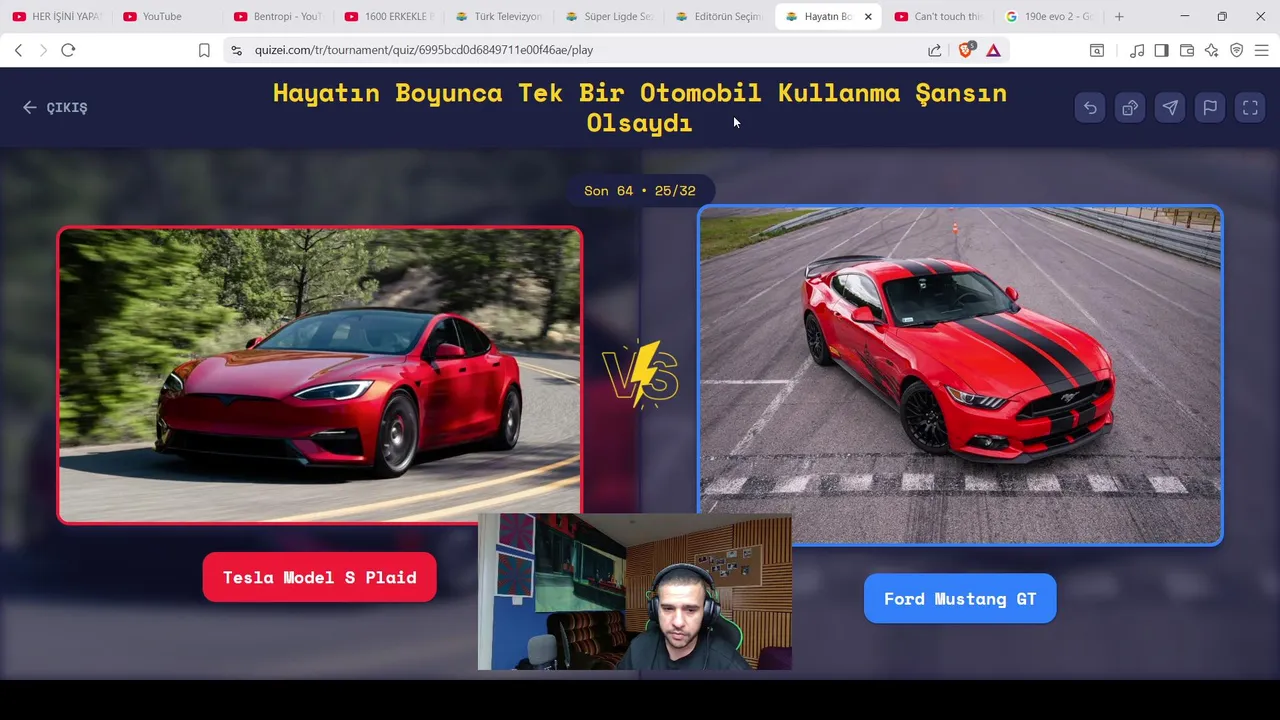Select the red Mustang car image
1280x720 pixels.
960,375
